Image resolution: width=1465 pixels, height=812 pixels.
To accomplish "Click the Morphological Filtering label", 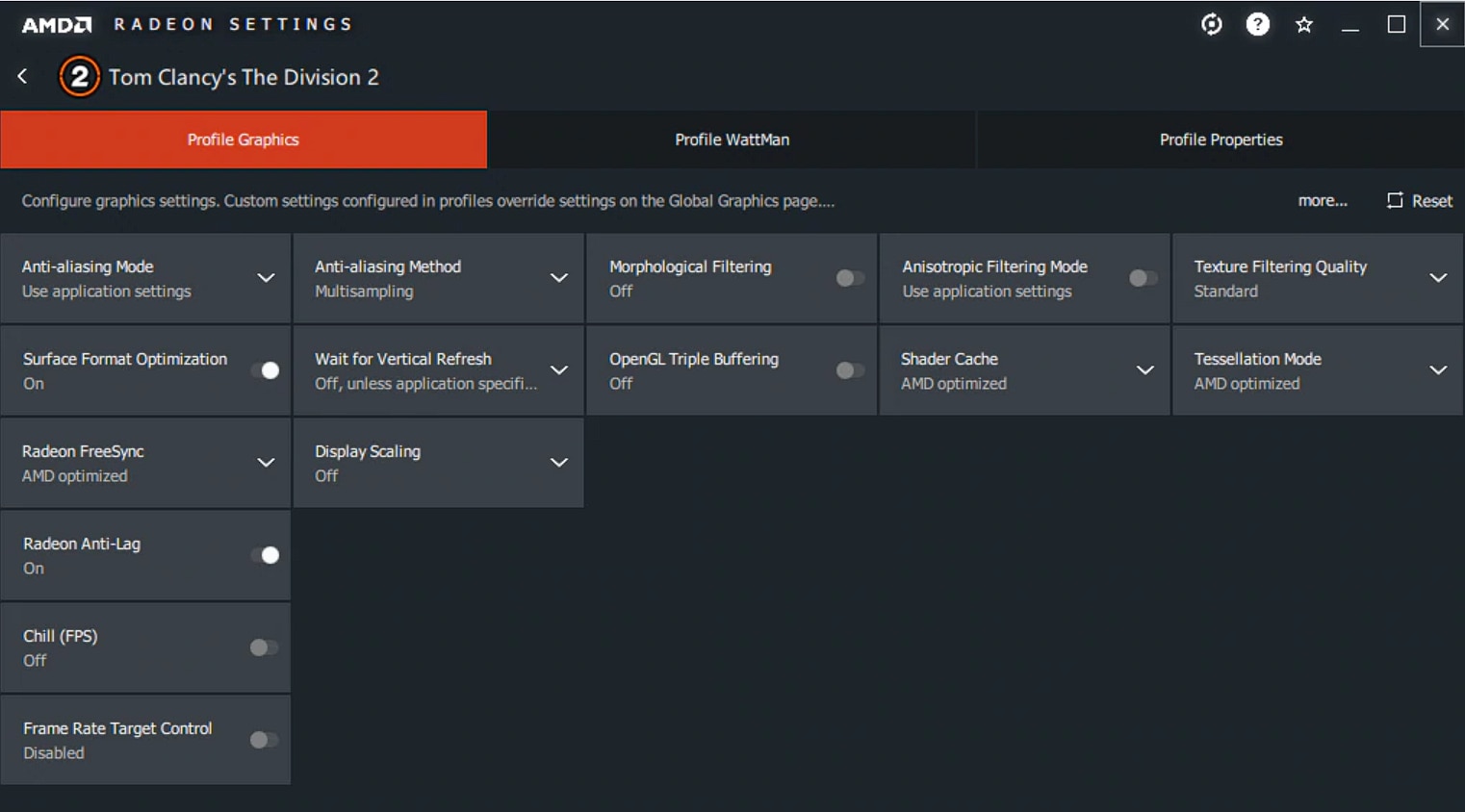I will [690, 266].
